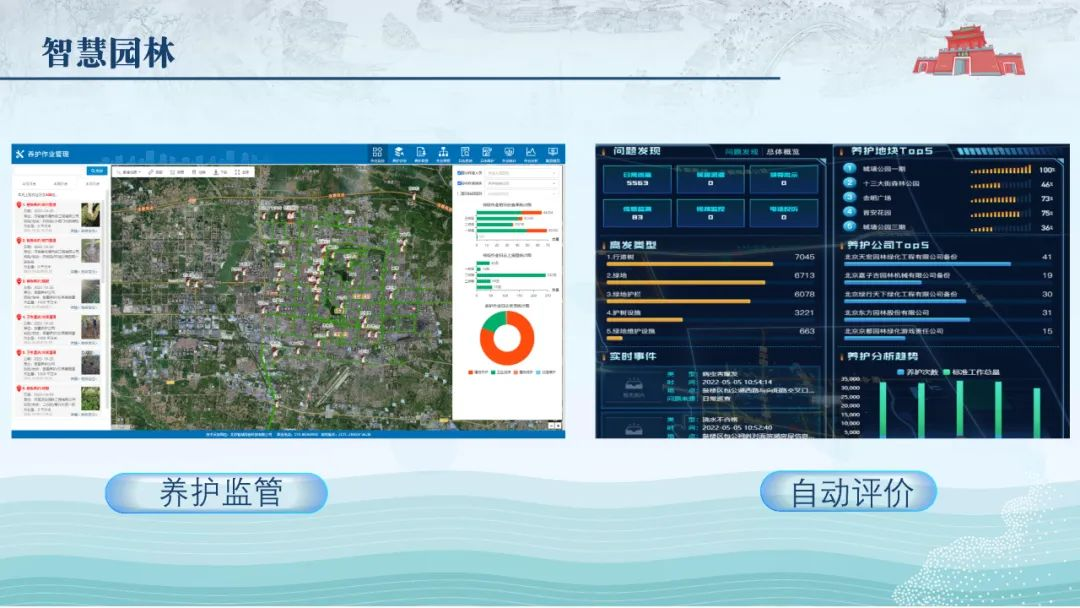Open the photo thumbnail of list item 1
The image size is (1080, 608).
point(90,214)
